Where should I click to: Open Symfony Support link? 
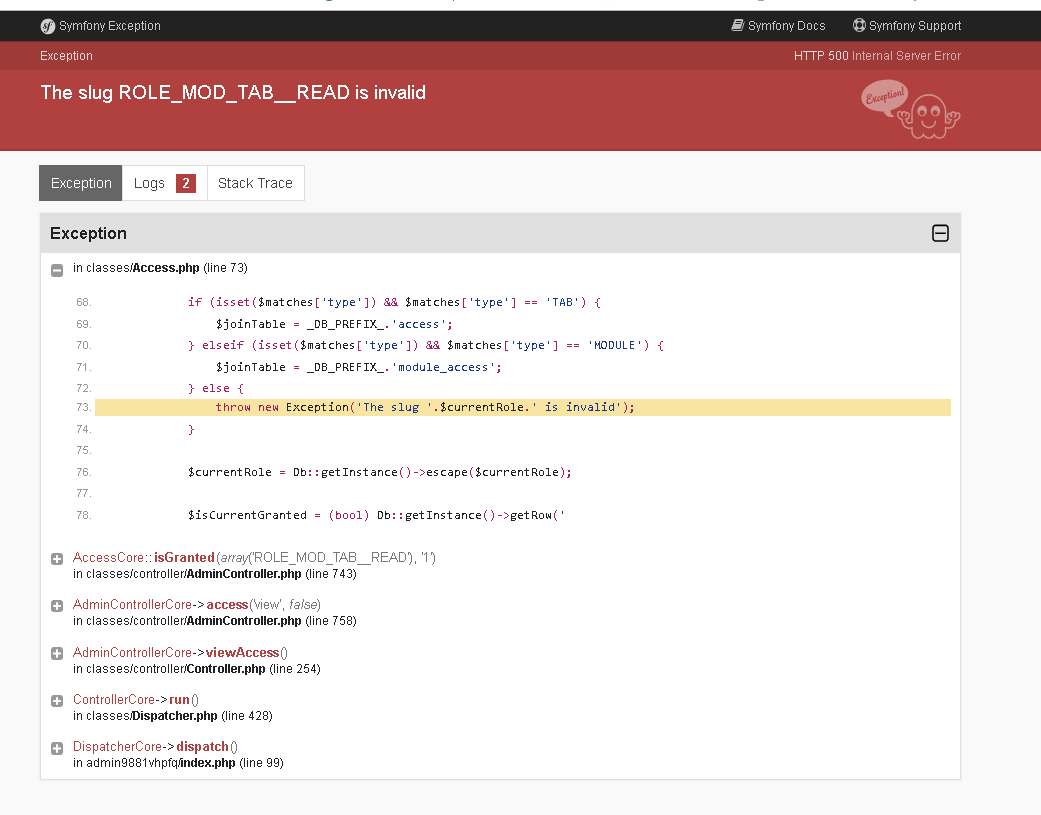(x=907, y=26)
